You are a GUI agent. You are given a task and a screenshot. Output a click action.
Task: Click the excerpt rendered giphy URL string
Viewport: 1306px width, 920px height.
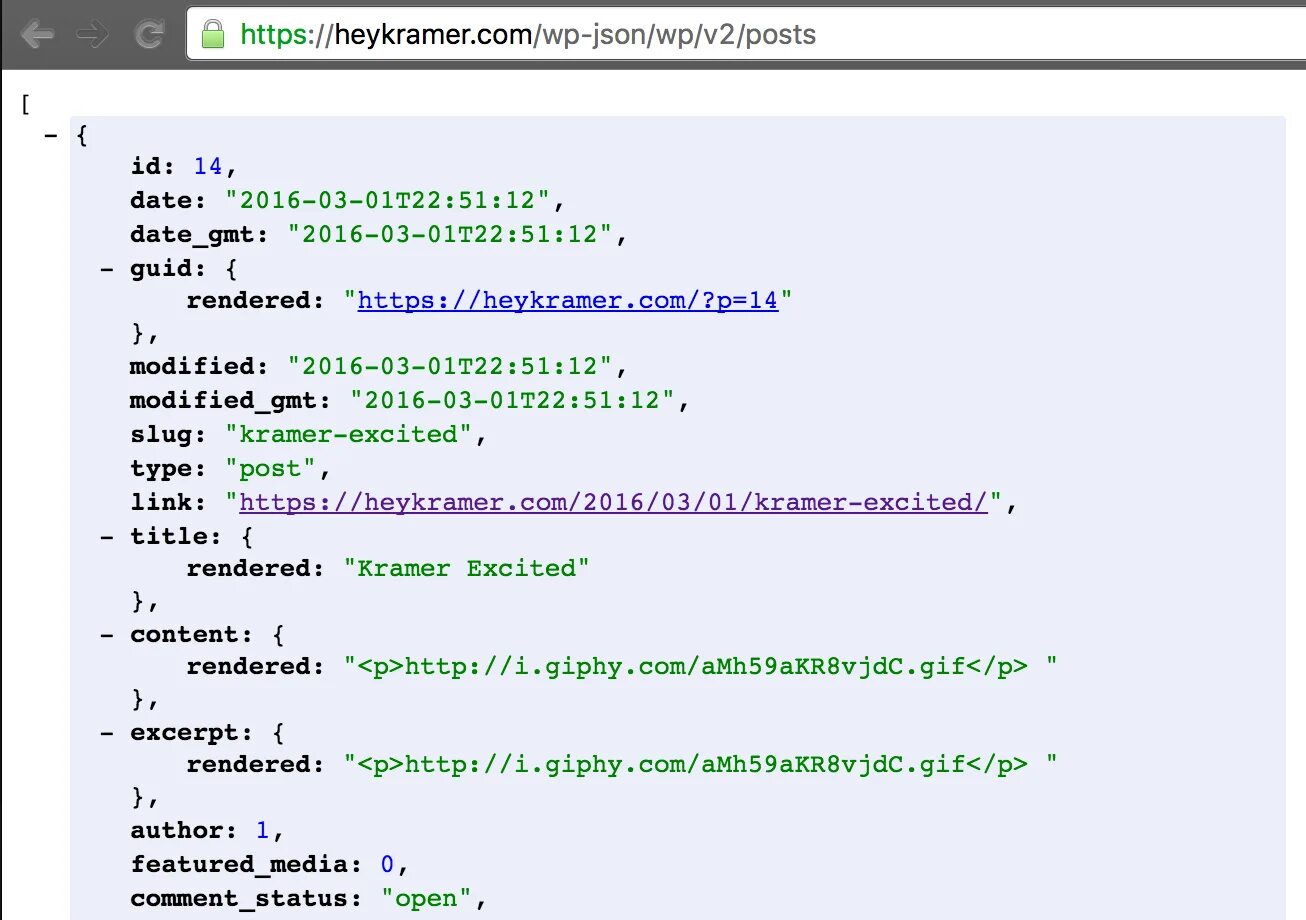click(x=701, y=764)
